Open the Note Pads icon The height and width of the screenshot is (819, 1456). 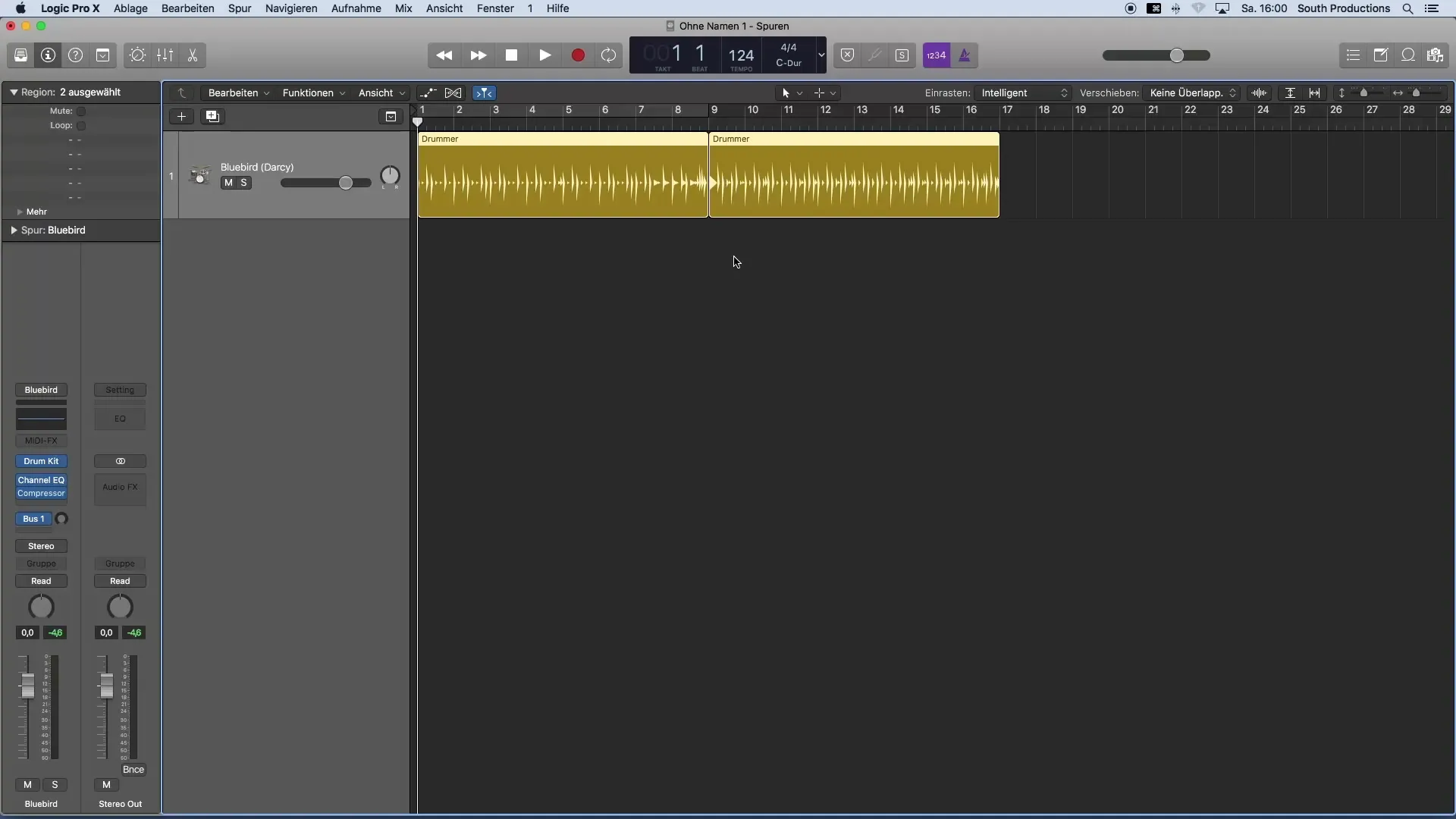click(1381, 55)
